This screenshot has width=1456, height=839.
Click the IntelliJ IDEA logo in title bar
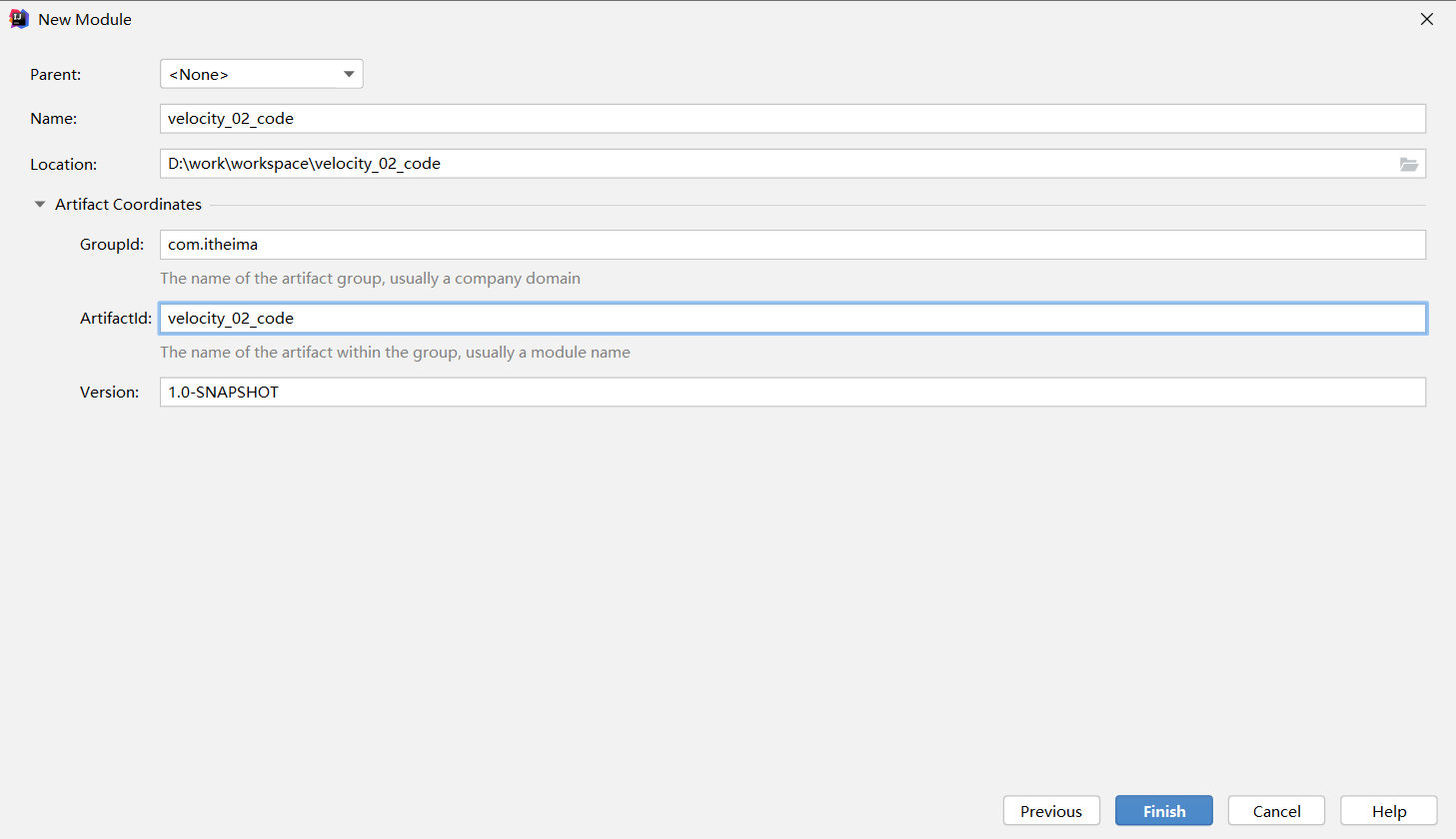pos(18,19)
